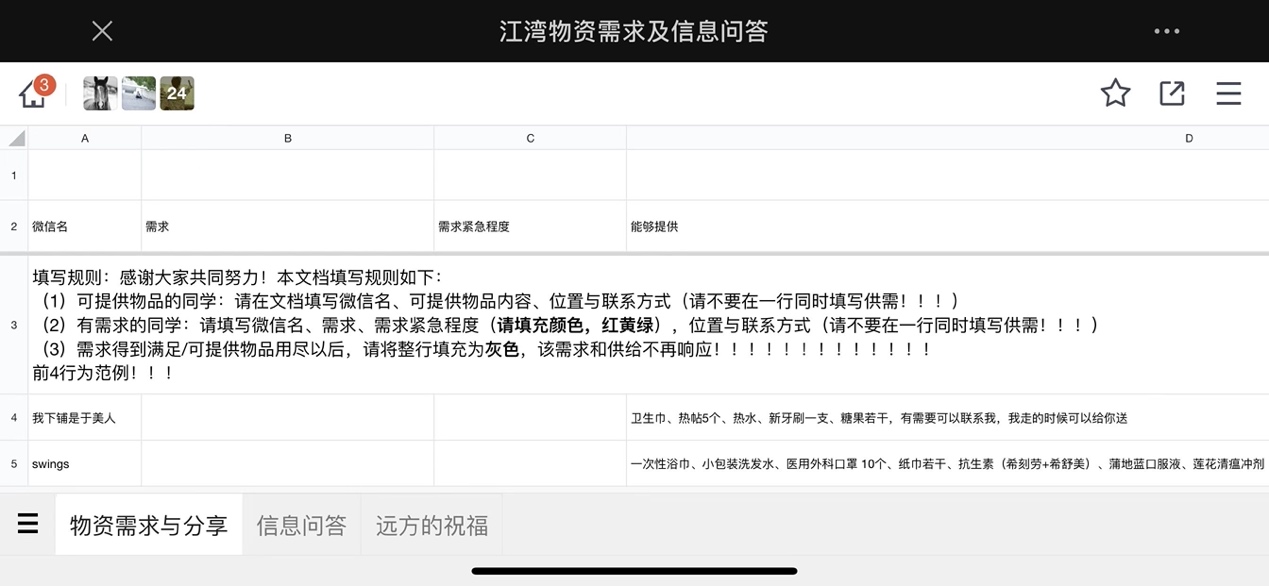Click the 微信名 header cell
The width and height of the screenshot is (1269, 586).
tap(85, 227)
